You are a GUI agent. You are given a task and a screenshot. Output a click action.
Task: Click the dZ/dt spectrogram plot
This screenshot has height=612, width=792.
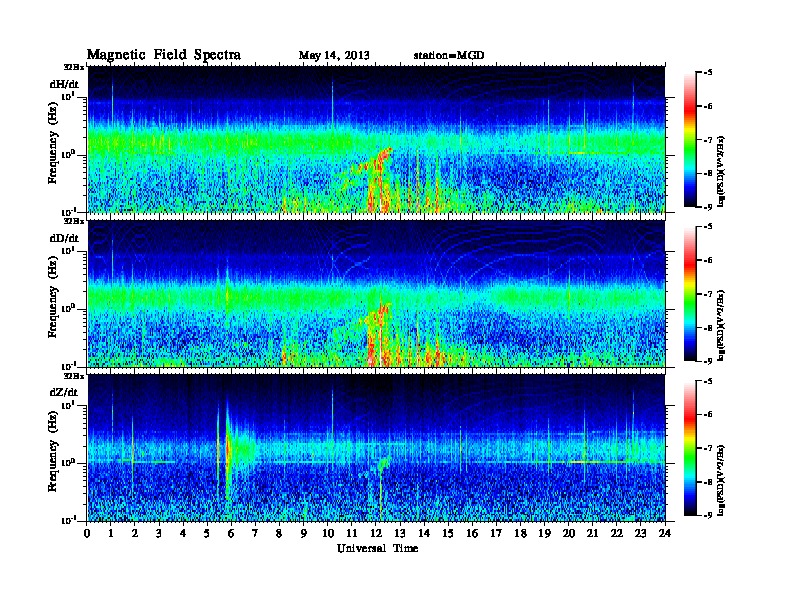pos(376,448)
